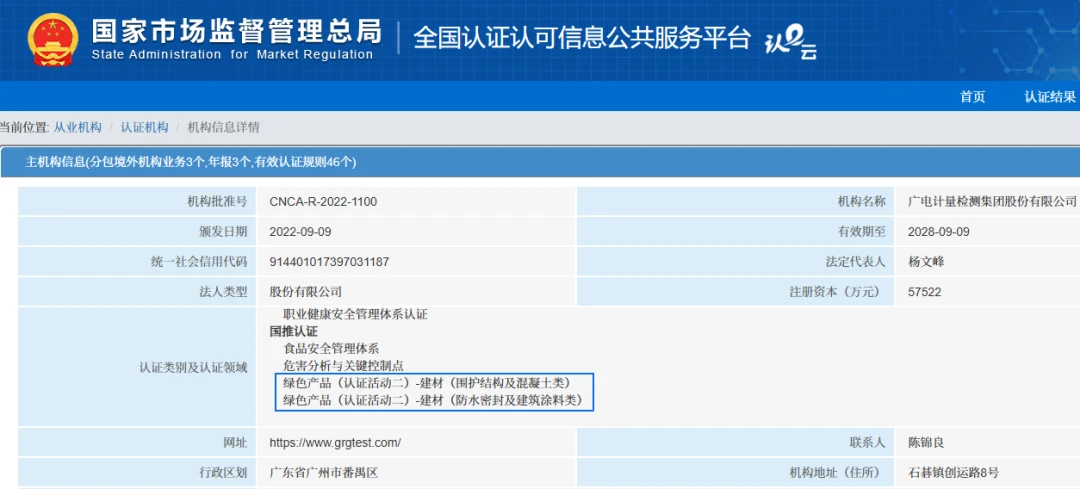Go to 认证机构 breadcrumb link
1080x489 pixels.
click(145, 127)
